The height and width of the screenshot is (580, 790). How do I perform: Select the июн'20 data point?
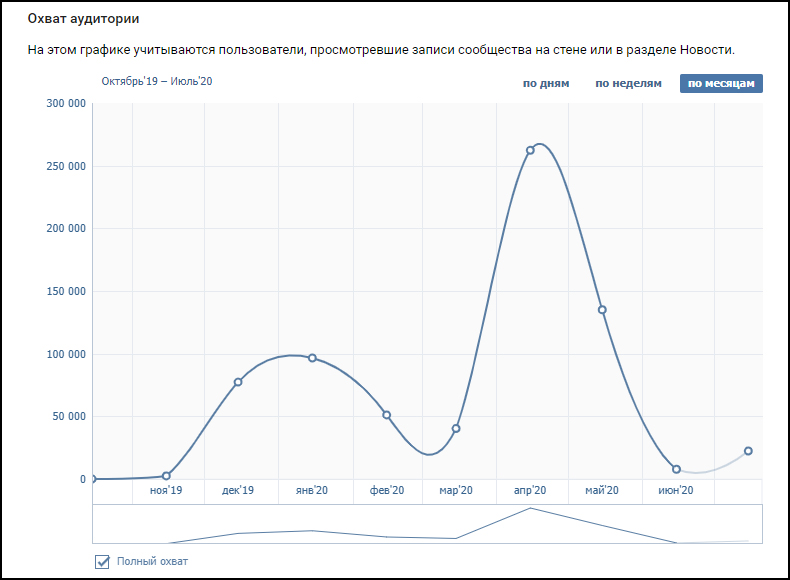pos(676,469)
